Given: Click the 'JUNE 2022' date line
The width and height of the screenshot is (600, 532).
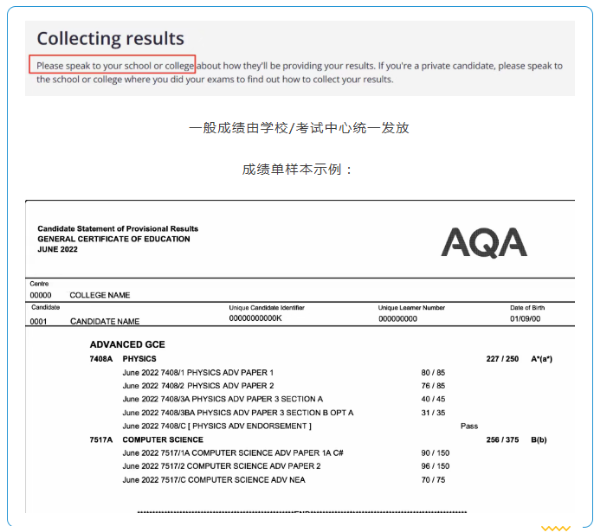Looking at the screenshot, I should click(57, 249).
